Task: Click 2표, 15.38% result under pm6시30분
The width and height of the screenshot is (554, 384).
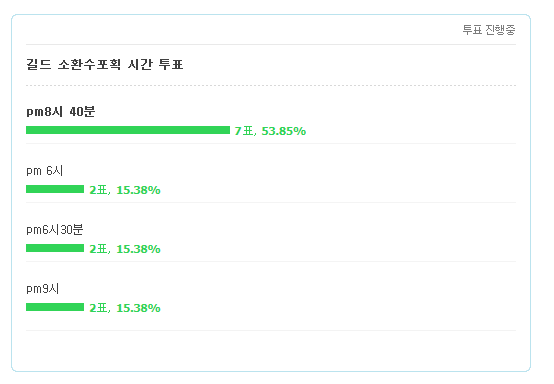Action: [125, 249]
